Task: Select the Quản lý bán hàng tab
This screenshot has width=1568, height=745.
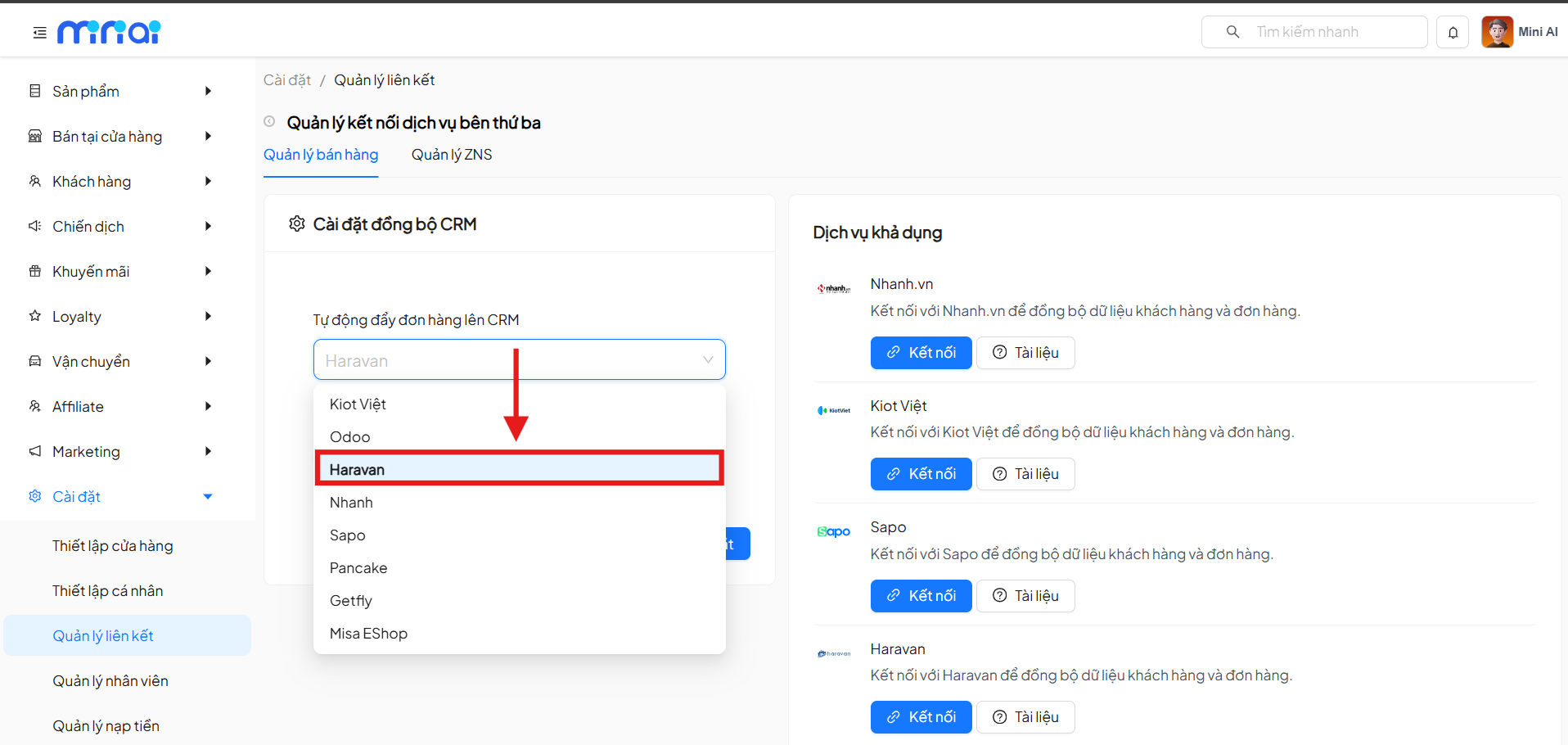Action: (321, 155)
